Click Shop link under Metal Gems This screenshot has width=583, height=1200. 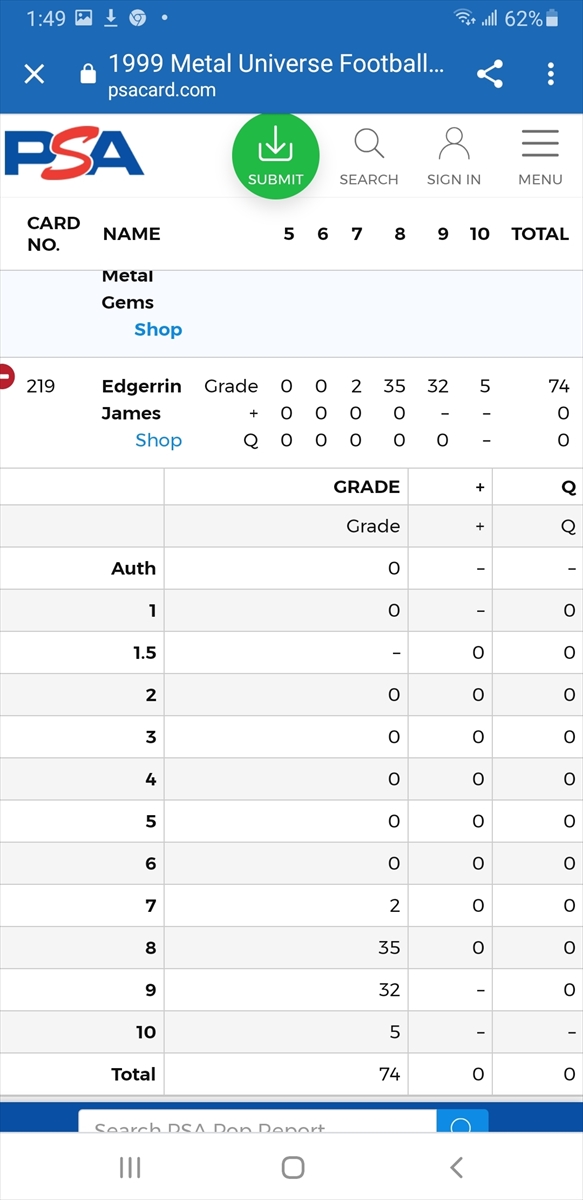point(159,329)
